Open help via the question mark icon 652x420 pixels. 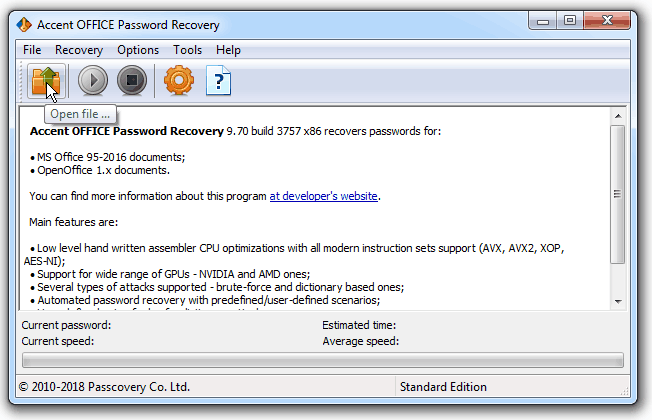pyautogui.click(x=218, y=80)
